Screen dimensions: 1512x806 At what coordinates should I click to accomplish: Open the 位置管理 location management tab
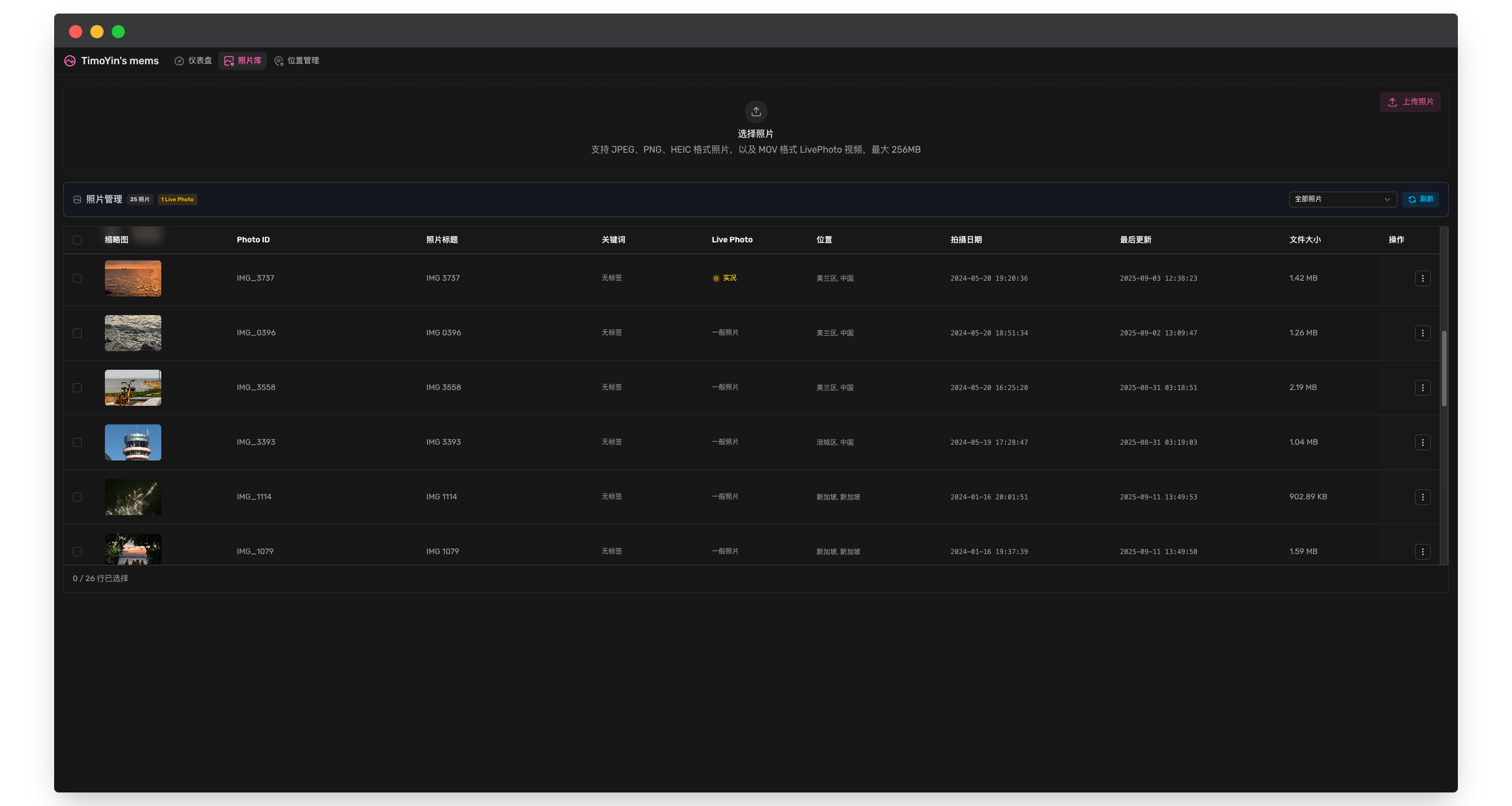[297, 61]
